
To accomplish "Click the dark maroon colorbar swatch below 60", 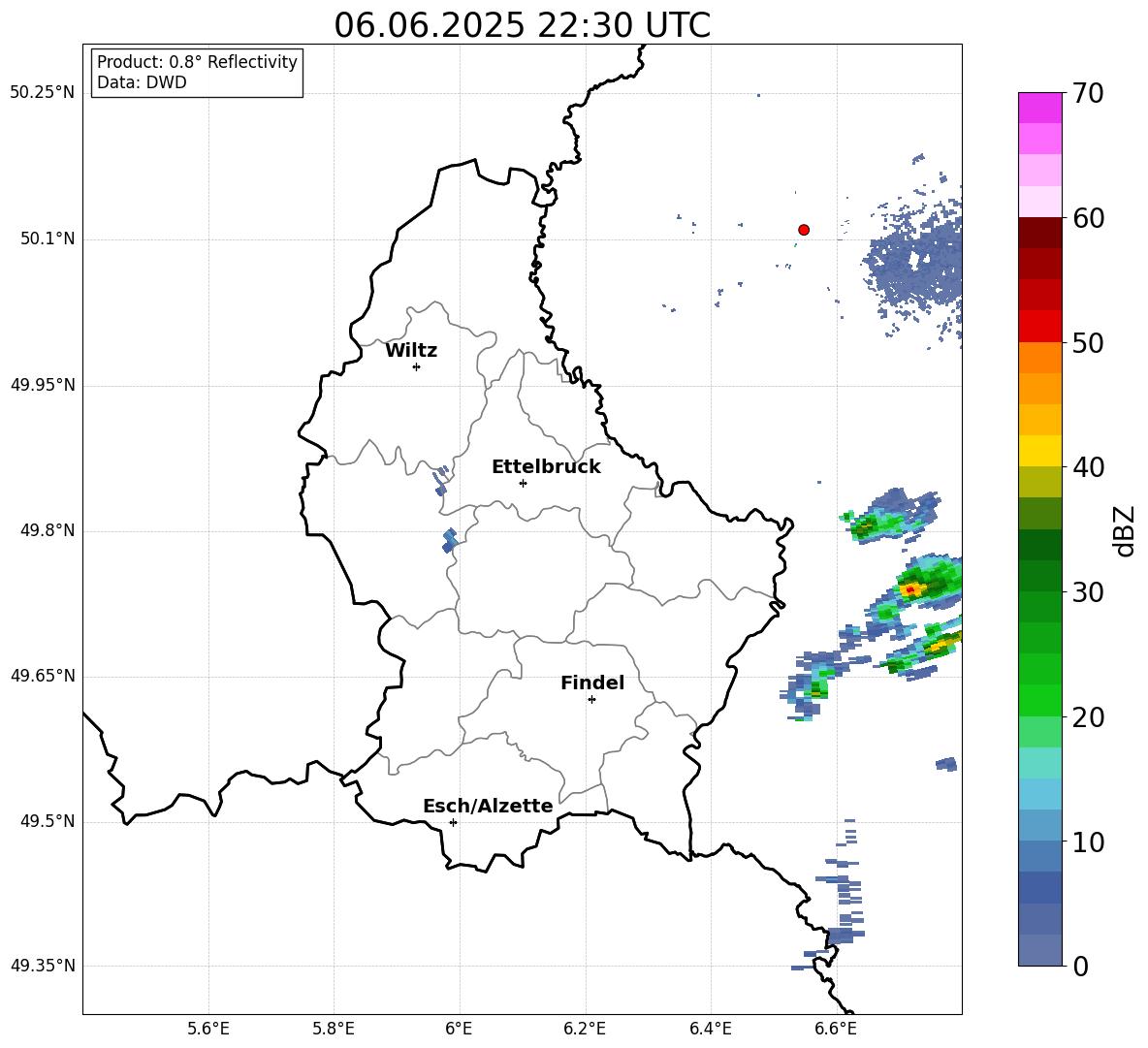I will point(1039,233).
